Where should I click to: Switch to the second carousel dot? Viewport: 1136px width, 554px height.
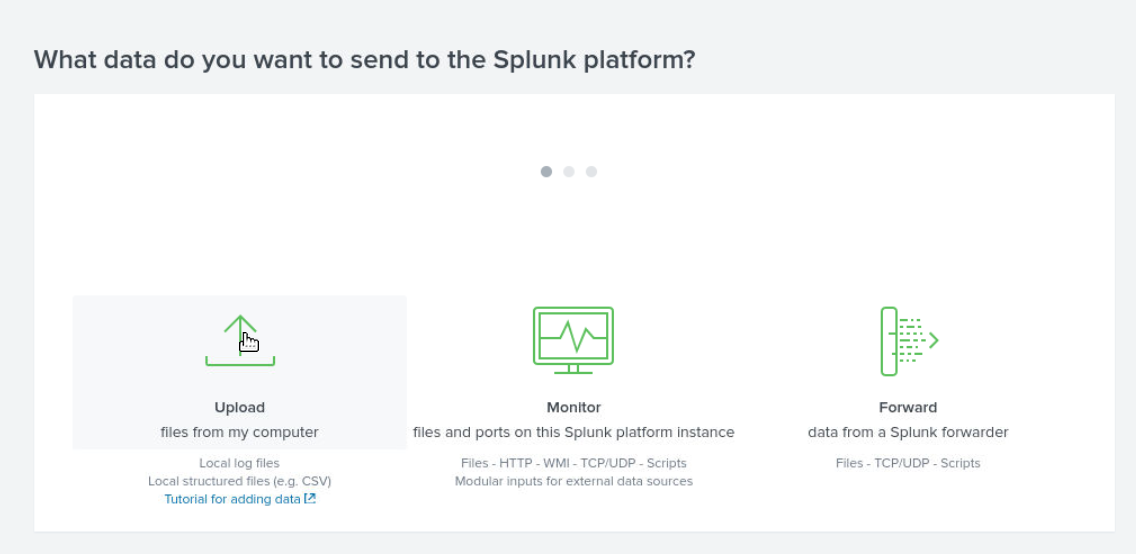pos(569,172)
